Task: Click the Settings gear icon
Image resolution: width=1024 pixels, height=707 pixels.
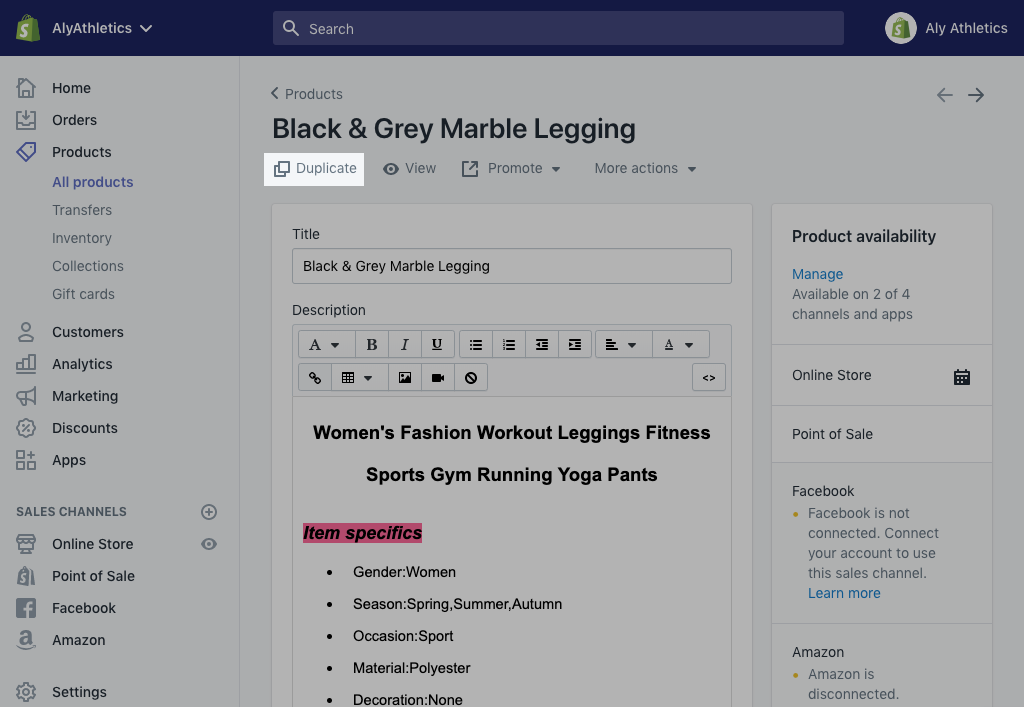Action: (x=26, y=692)
